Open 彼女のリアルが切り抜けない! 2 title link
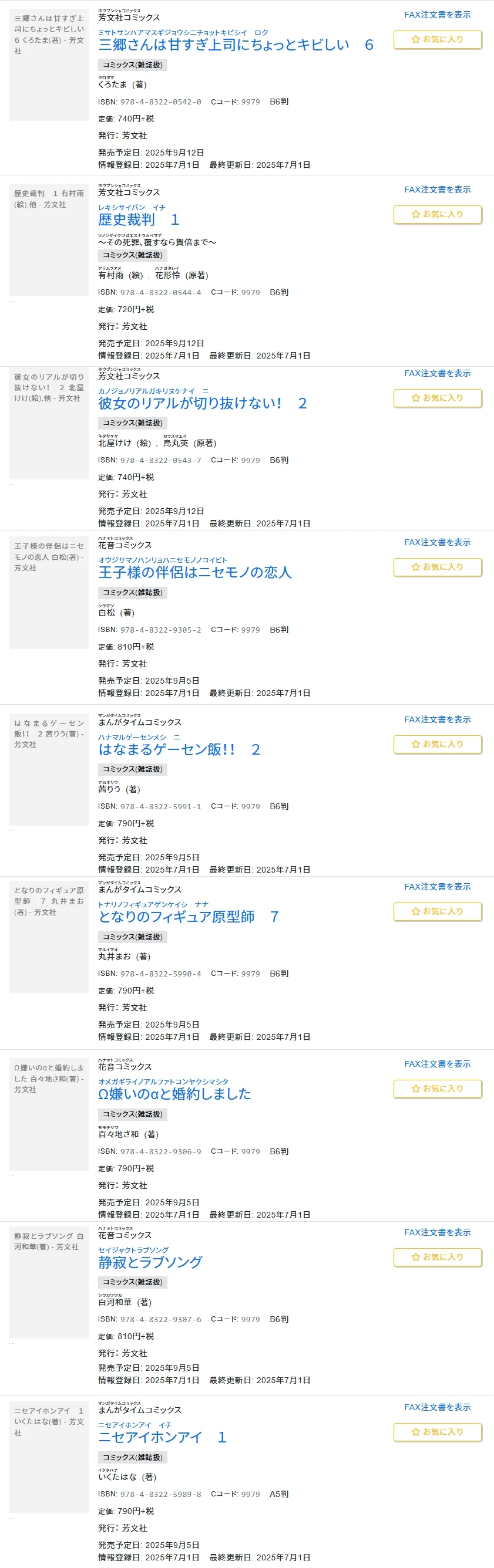The image size is (494, 1568). tap(202, 404)
